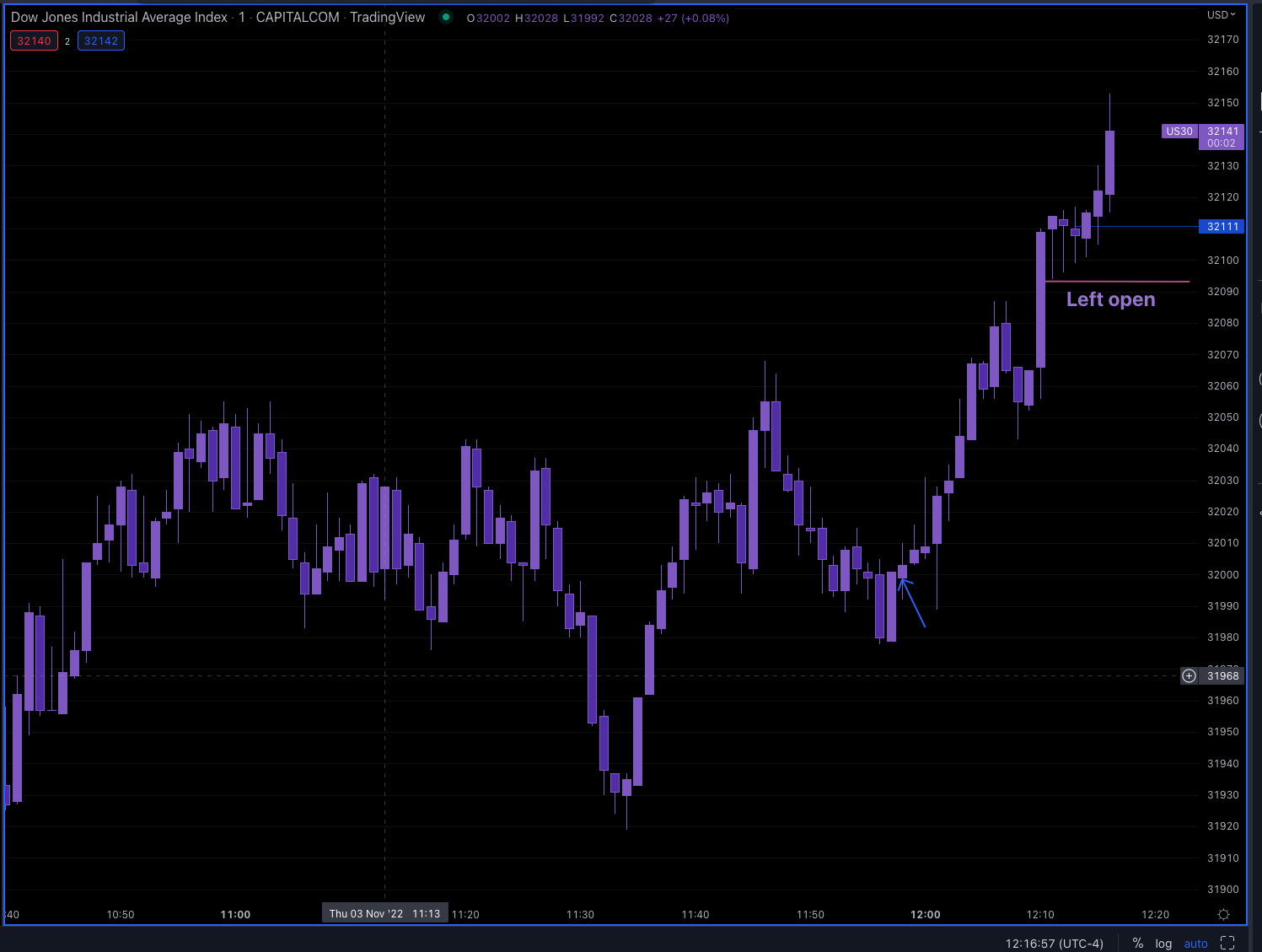Click the TradingView attribution link
The height and width of the screenshot is (952, 1262).
pyautogui.click(x=387, y=17)
